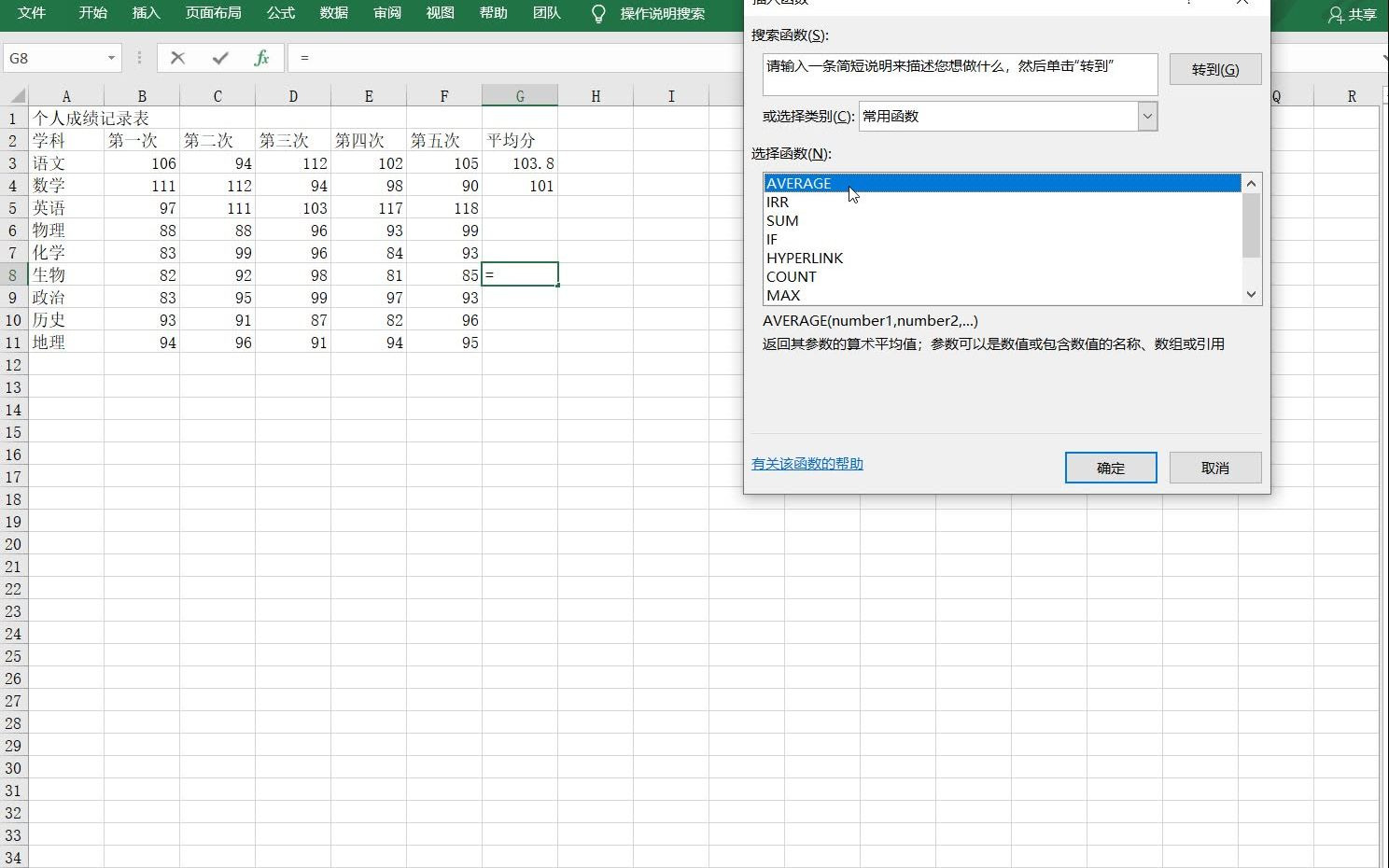Viewport: 1389px width, 868px height.
Task: Select COUNT in the function list
Action: pos(1003,276)
